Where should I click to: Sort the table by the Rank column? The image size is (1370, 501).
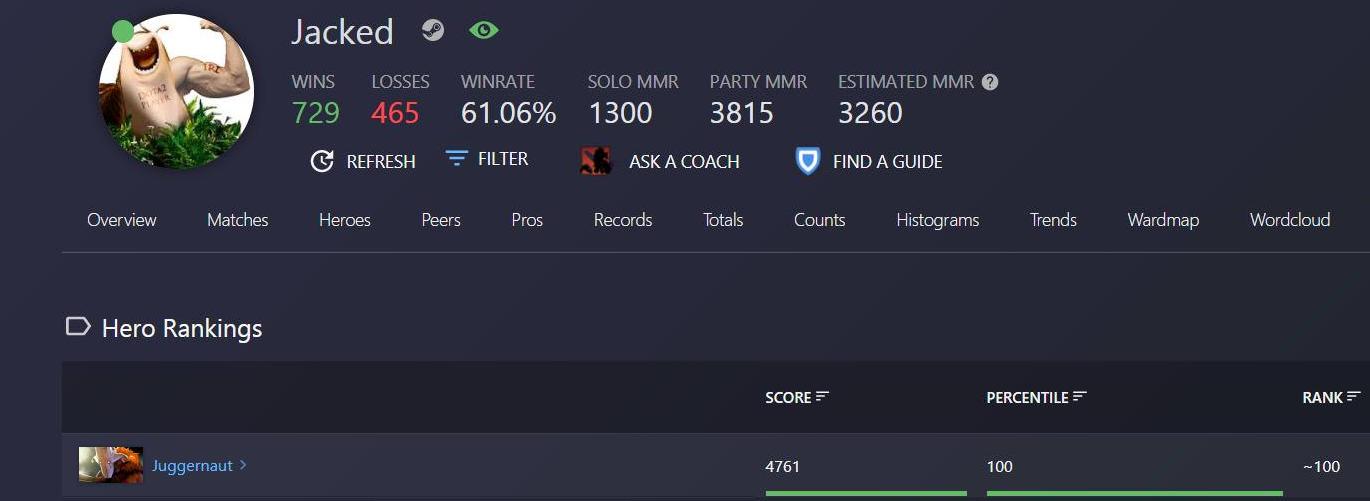(x=1331, y=397)
